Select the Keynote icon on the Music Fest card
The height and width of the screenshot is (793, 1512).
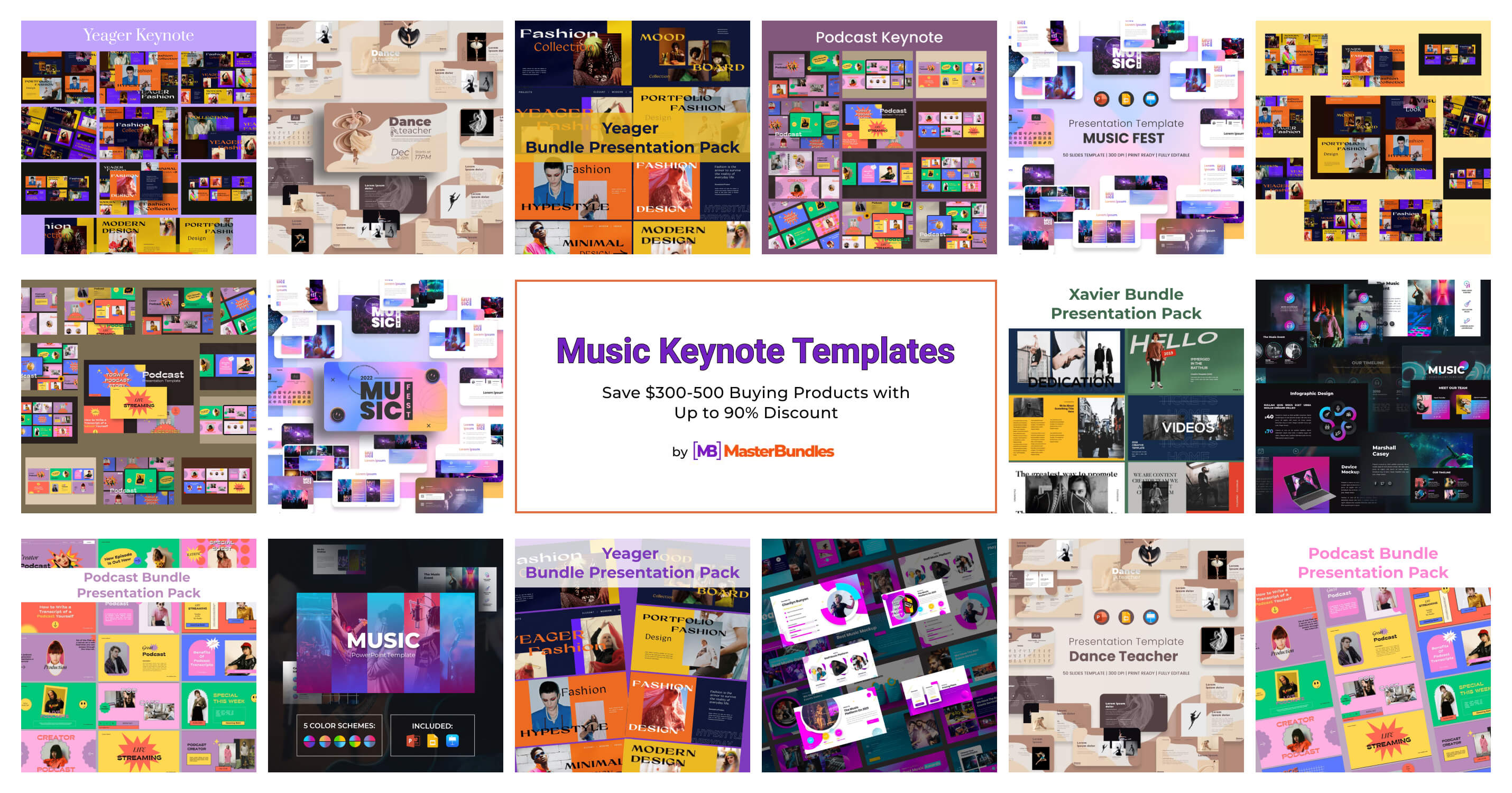(1151, 100)
